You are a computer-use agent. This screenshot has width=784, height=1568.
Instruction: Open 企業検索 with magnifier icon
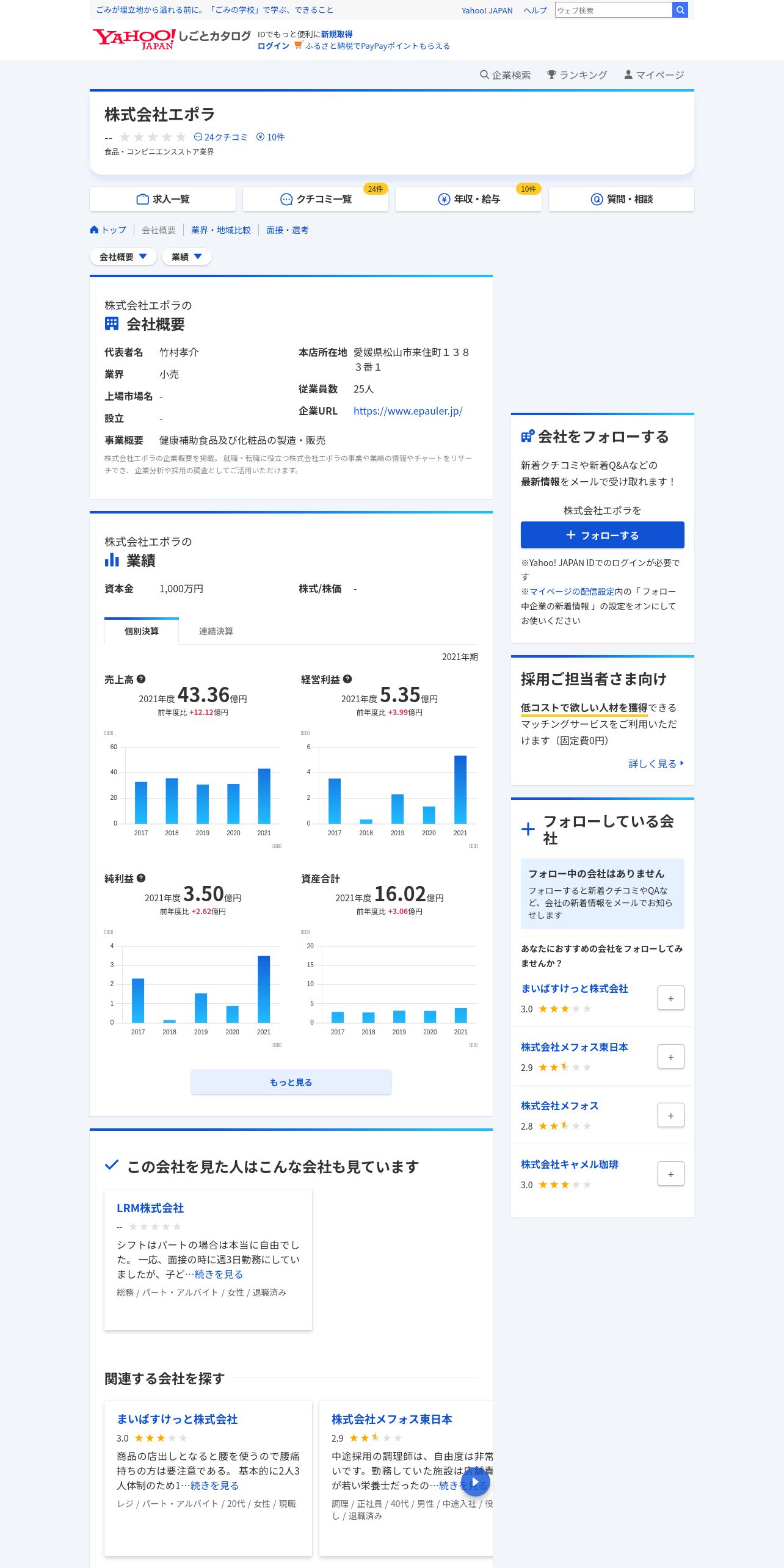pos(505,74)
